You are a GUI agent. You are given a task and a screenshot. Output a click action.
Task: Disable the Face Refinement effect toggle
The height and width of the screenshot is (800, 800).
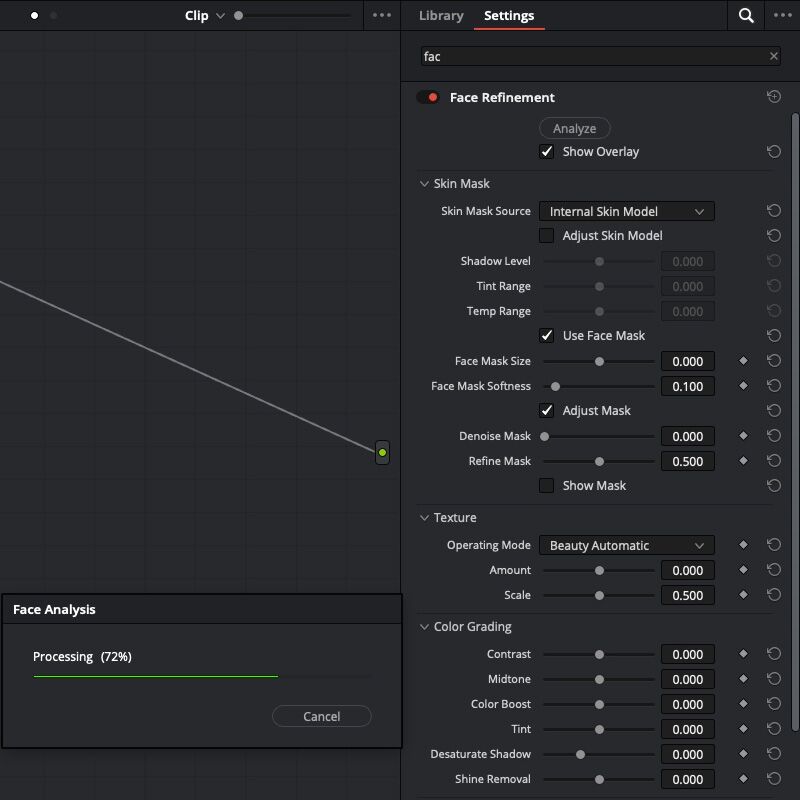click(x=428, y=97)
